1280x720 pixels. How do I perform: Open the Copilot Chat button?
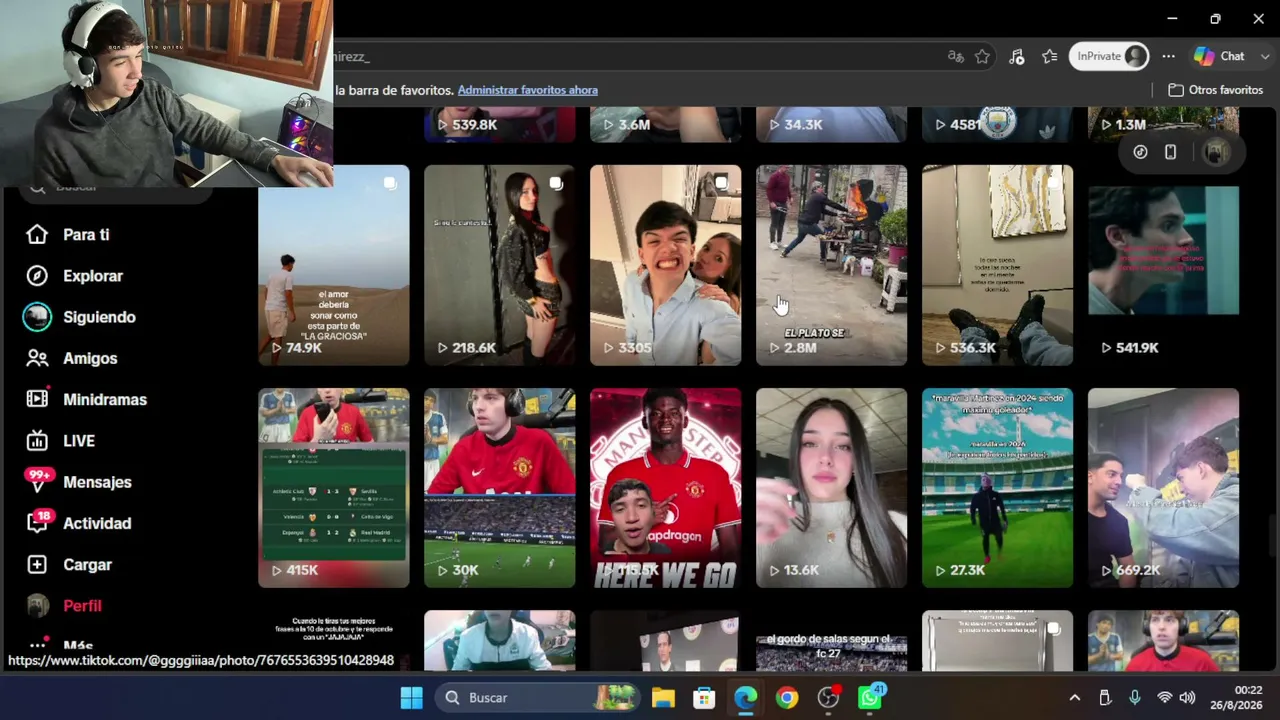click(x=1219, y=57)
